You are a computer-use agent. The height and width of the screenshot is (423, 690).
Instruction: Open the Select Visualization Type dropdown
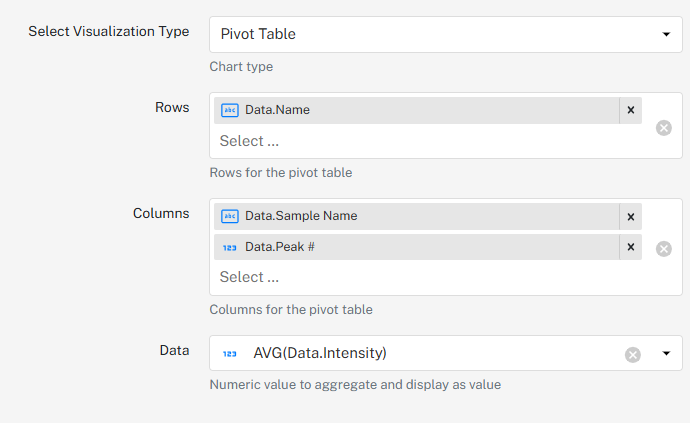tap(445, 34)
